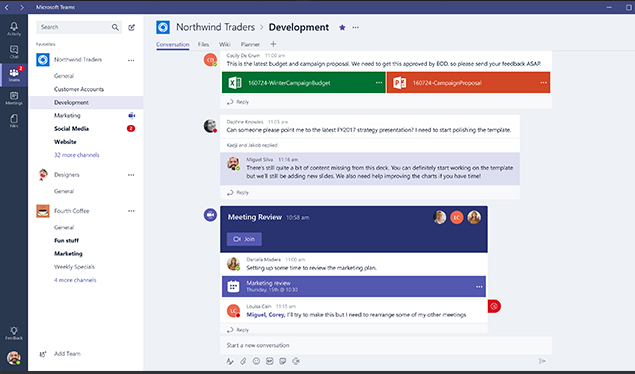635x374 pixels.
Task: Click the attach paperclip icon
Action: [243, 361]
